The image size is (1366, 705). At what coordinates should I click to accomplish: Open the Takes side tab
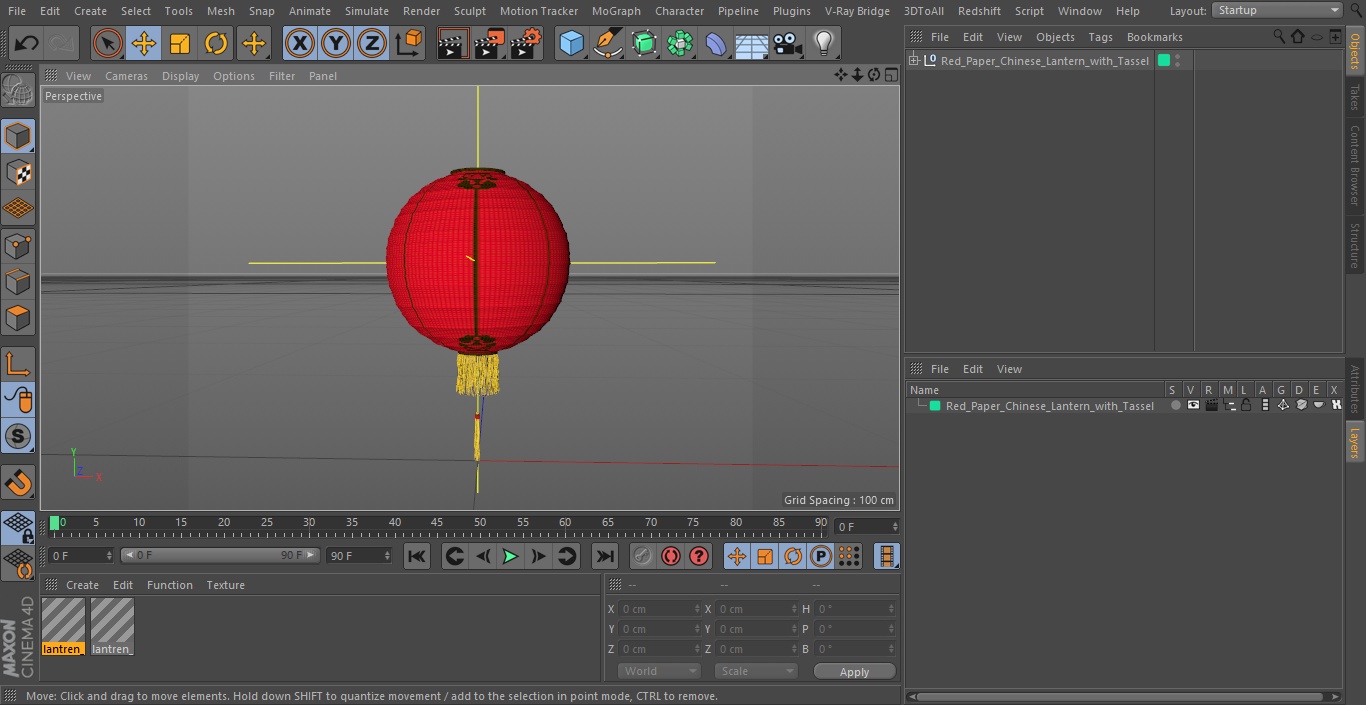[x=1355, y=97]
